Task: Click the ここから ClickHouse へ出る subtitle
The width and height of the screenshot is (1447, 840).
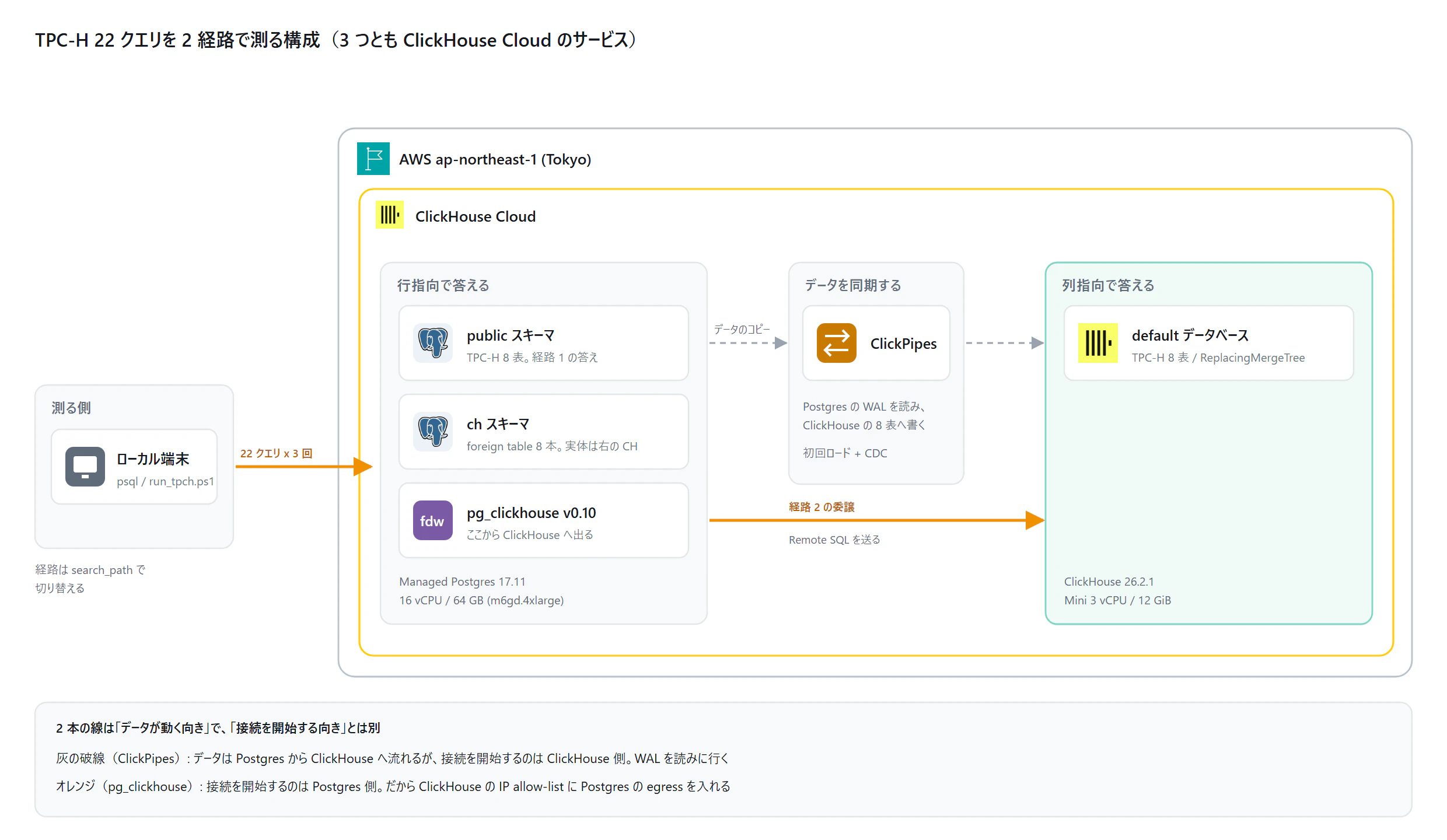Action: point(530,535)
